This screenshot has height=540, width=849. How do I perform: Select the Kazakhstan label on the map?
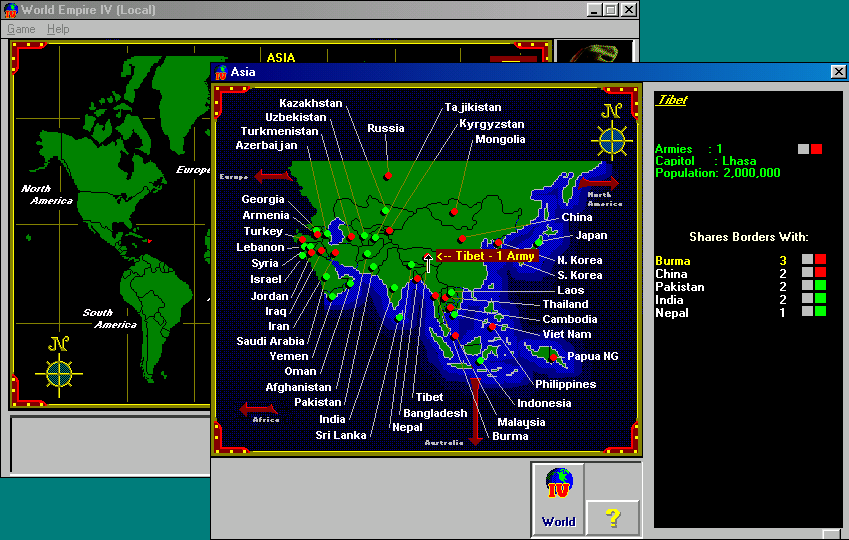click(x=311, y=103)
